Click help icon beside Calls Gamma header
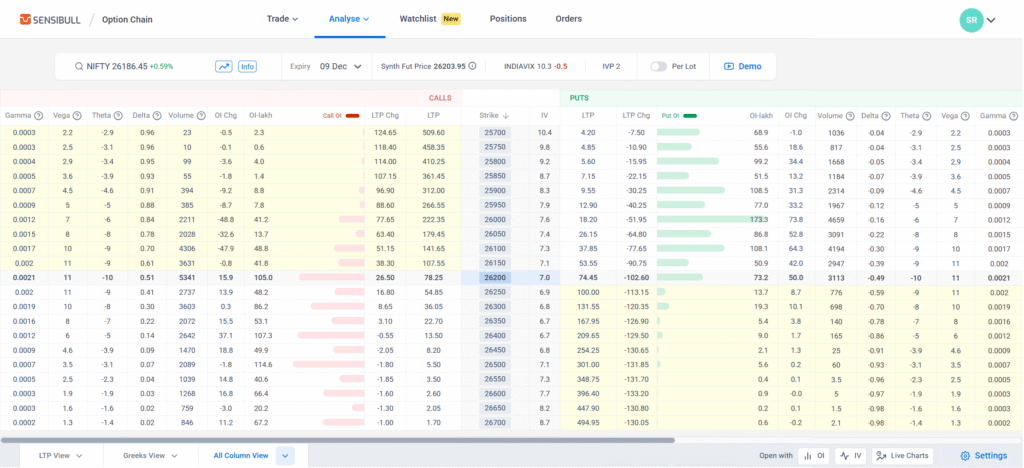This screenshot has height=468, width=1024. [38, 116]
